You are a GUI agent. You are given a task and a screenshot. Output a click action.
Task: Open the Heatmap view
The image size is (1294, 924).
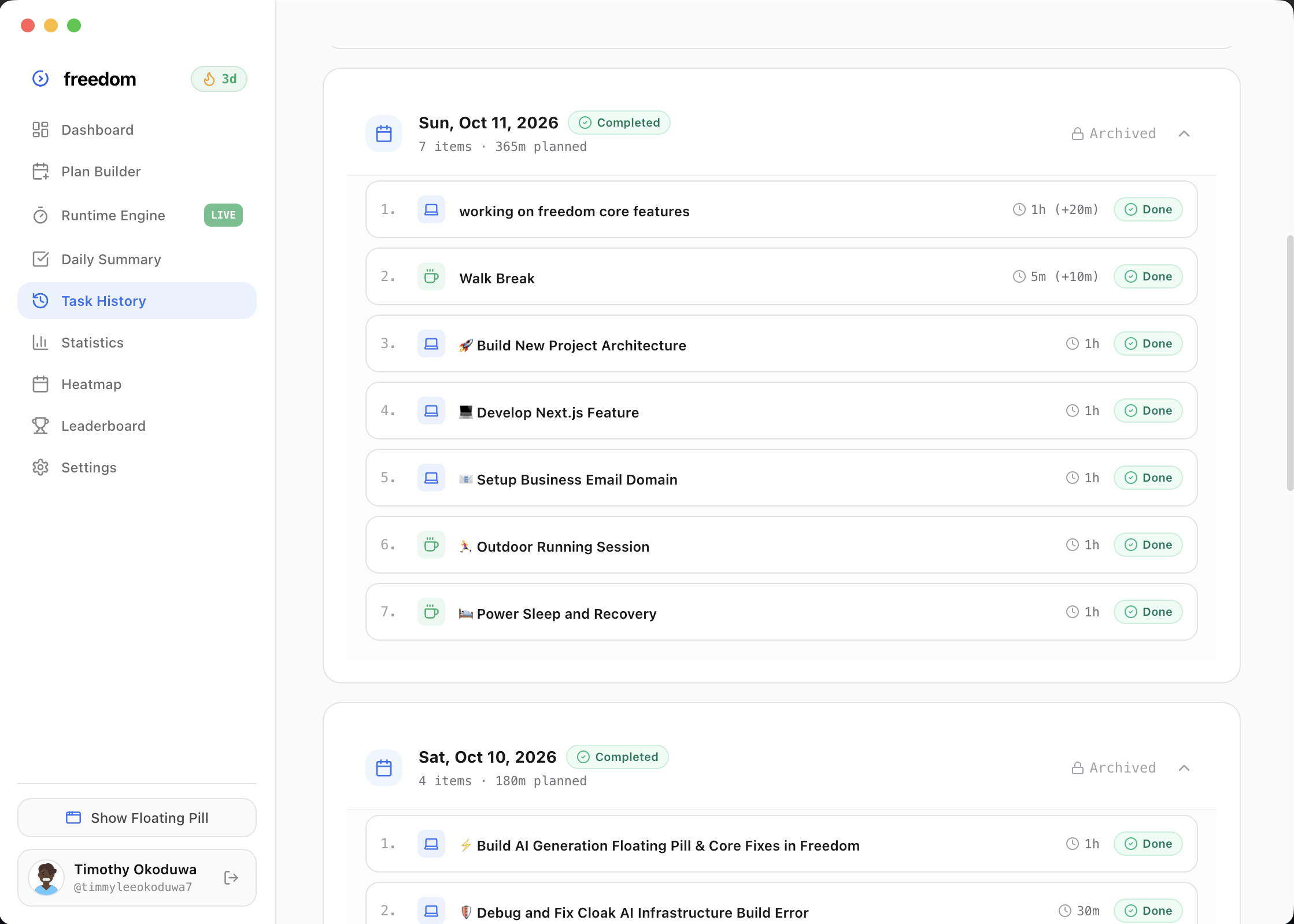(x=137, y=385)
